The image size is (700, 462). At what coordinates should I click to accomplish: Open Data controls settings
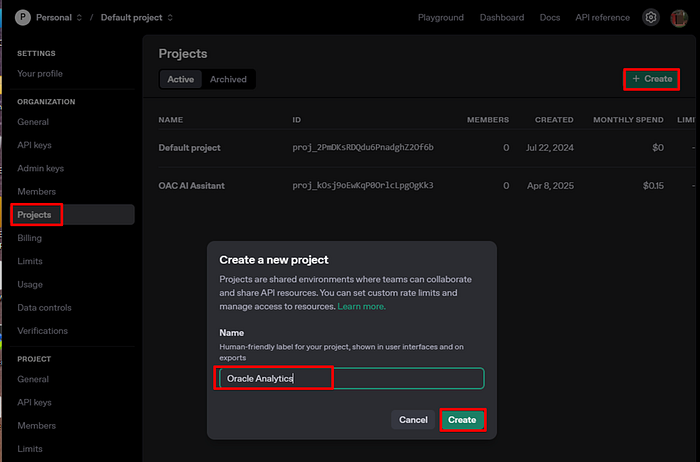(44, 308)
